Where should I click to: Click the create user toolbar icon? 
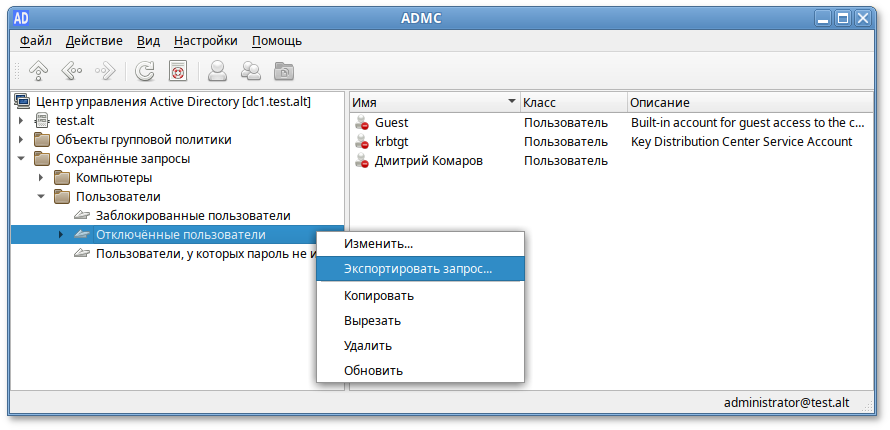pyautogui.click(x=217, y=71)
